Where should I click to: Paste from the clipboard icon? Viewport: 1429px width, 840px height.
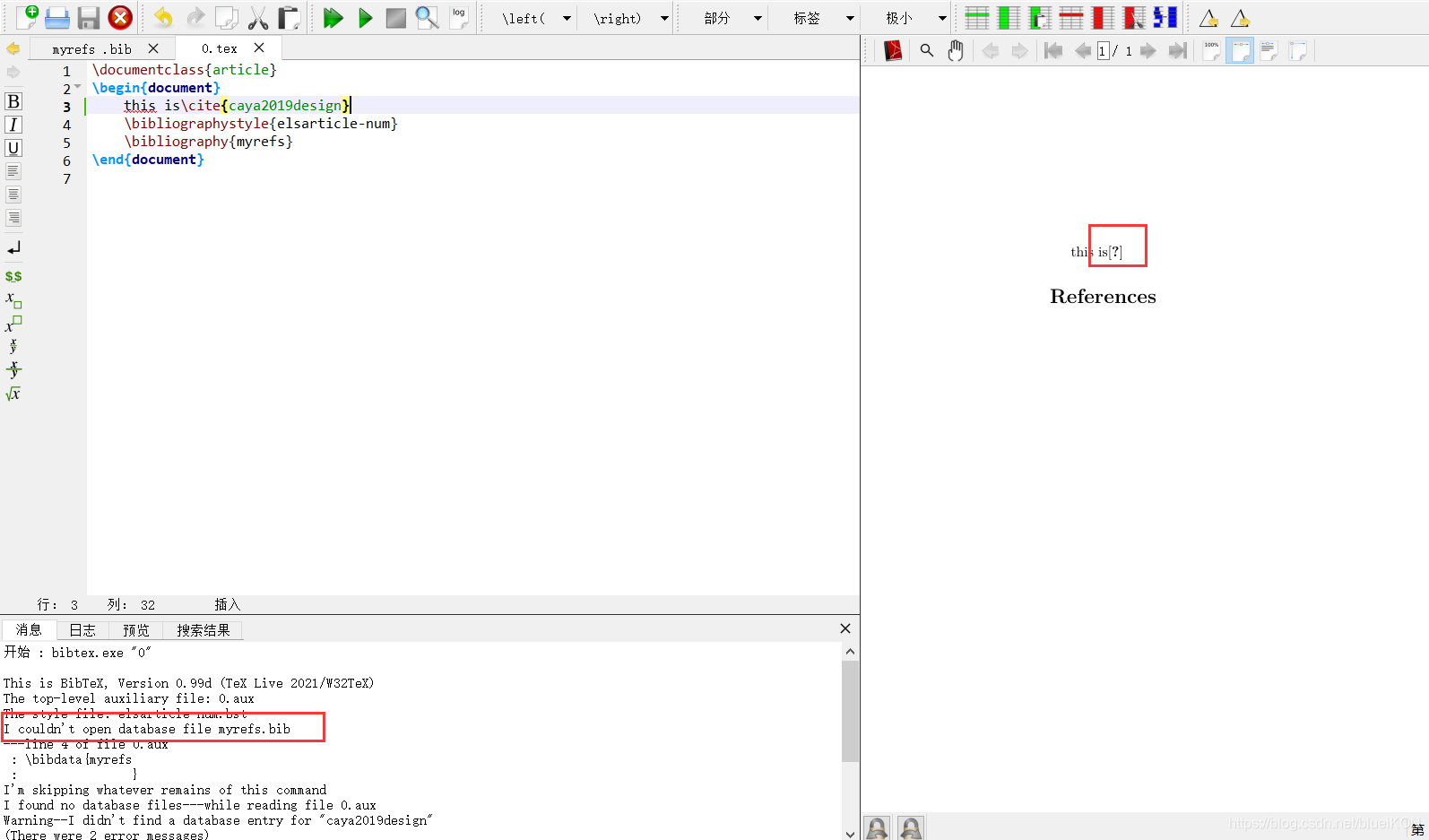pos(289,17)
